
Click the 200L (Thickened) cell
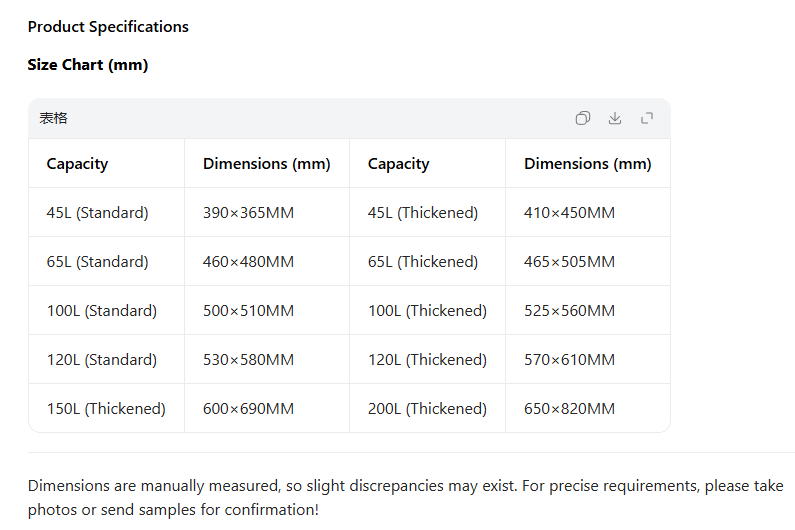click(427, 409)
